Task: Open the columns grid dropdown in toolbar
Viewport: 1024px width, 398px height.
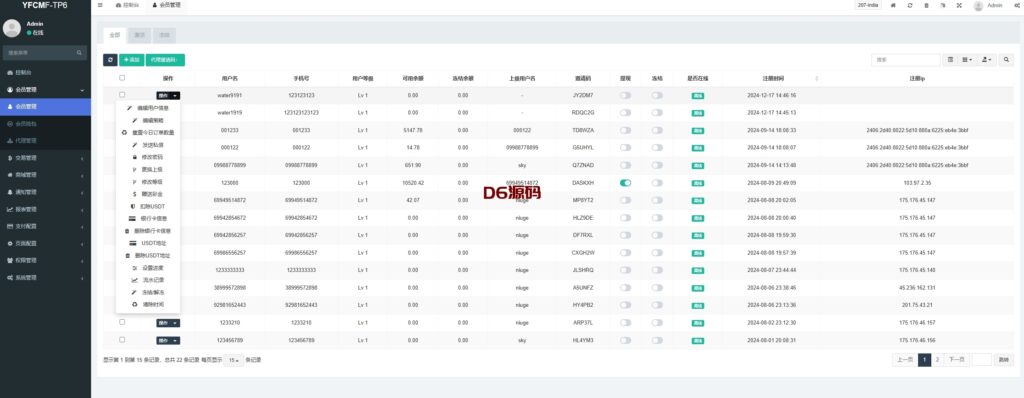Action: 967,59
